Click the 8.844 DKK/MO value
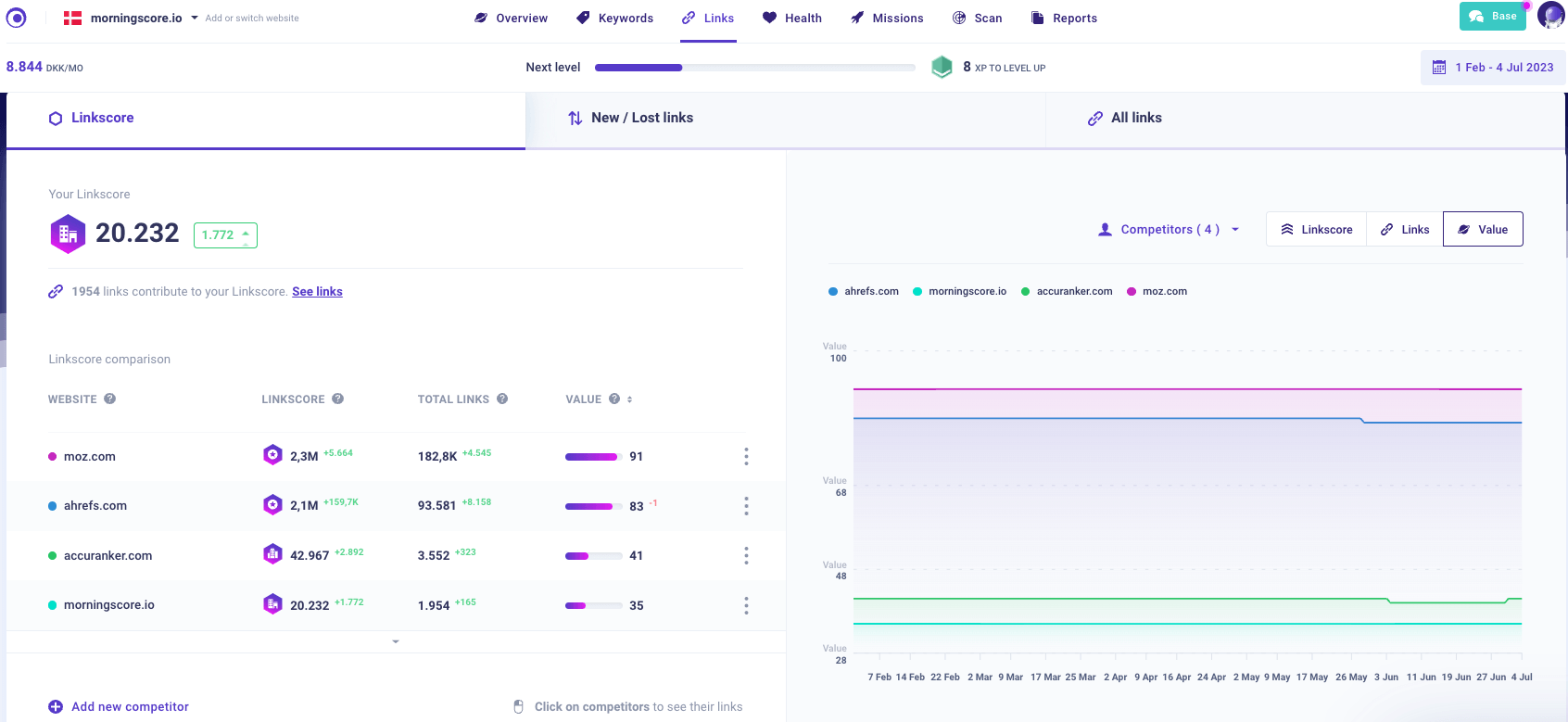 coord(44,67)
